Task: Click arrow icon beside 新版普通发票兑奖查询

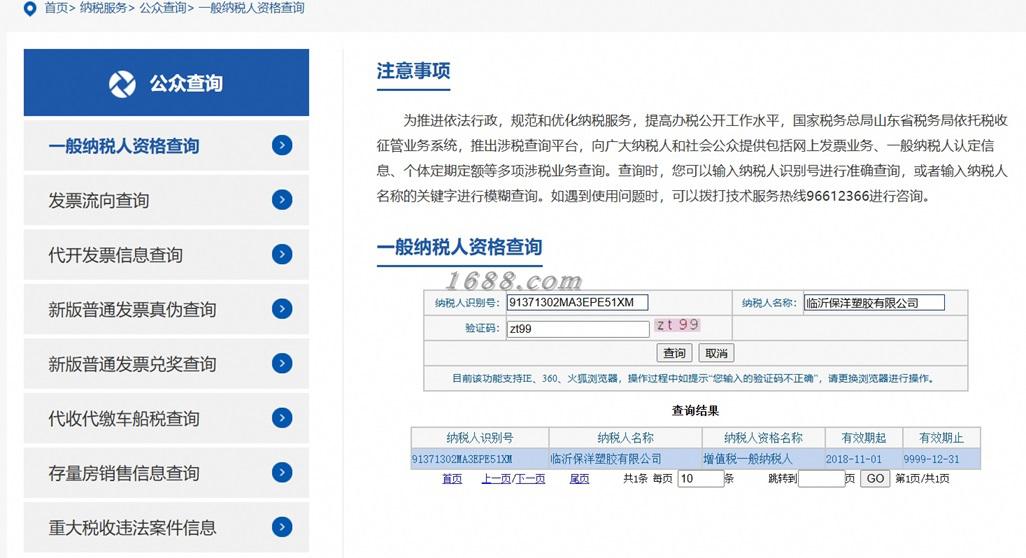Action: [282, 363]
